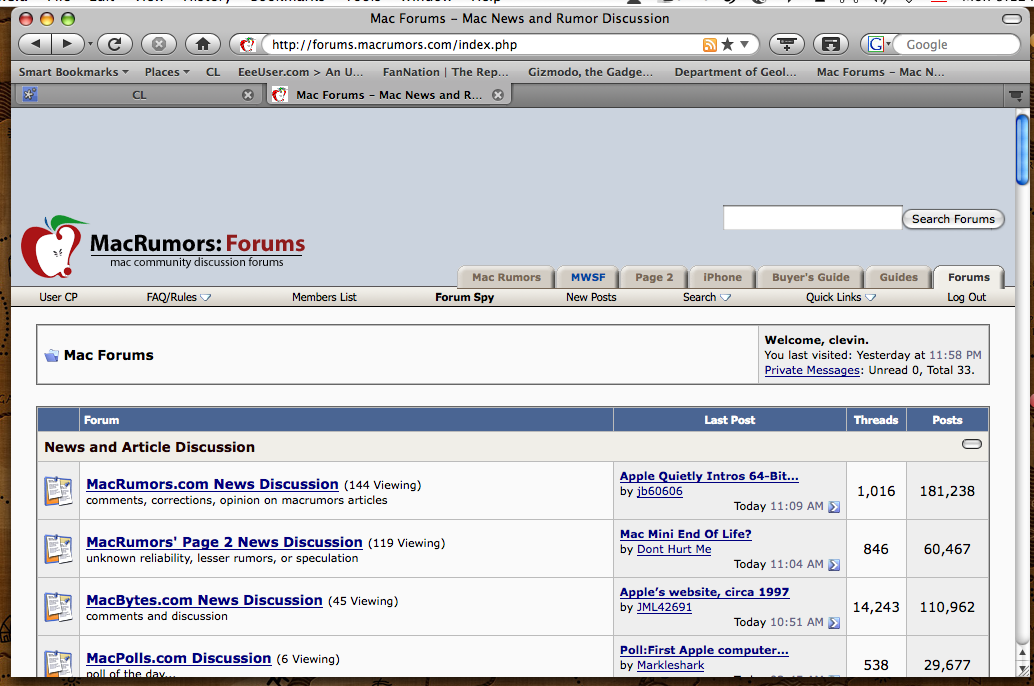Click the Page 2 News Discussion forum icon
This screenshot has height=686, width=1034.
click(58, 549)
